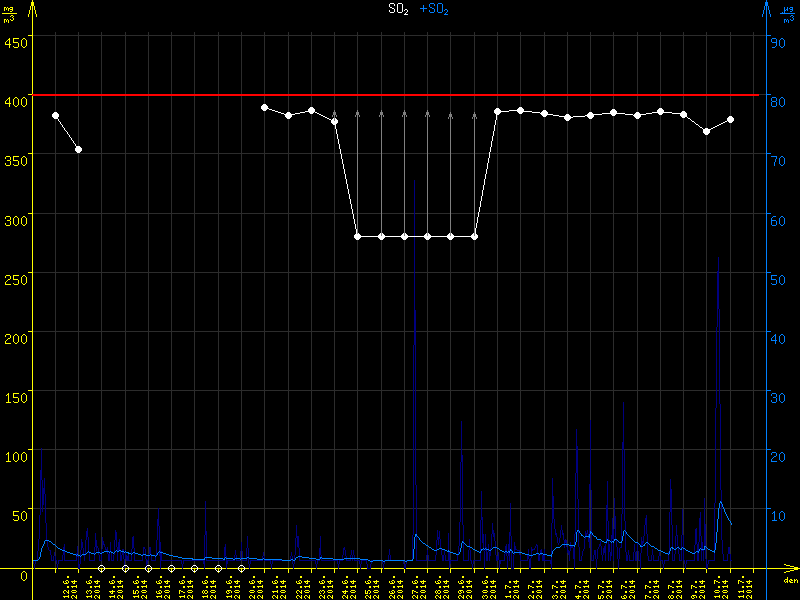The width and height of the screenshot is (800, 600).
Task: Click the 90 value on right axis
Action: pos(774,41)
